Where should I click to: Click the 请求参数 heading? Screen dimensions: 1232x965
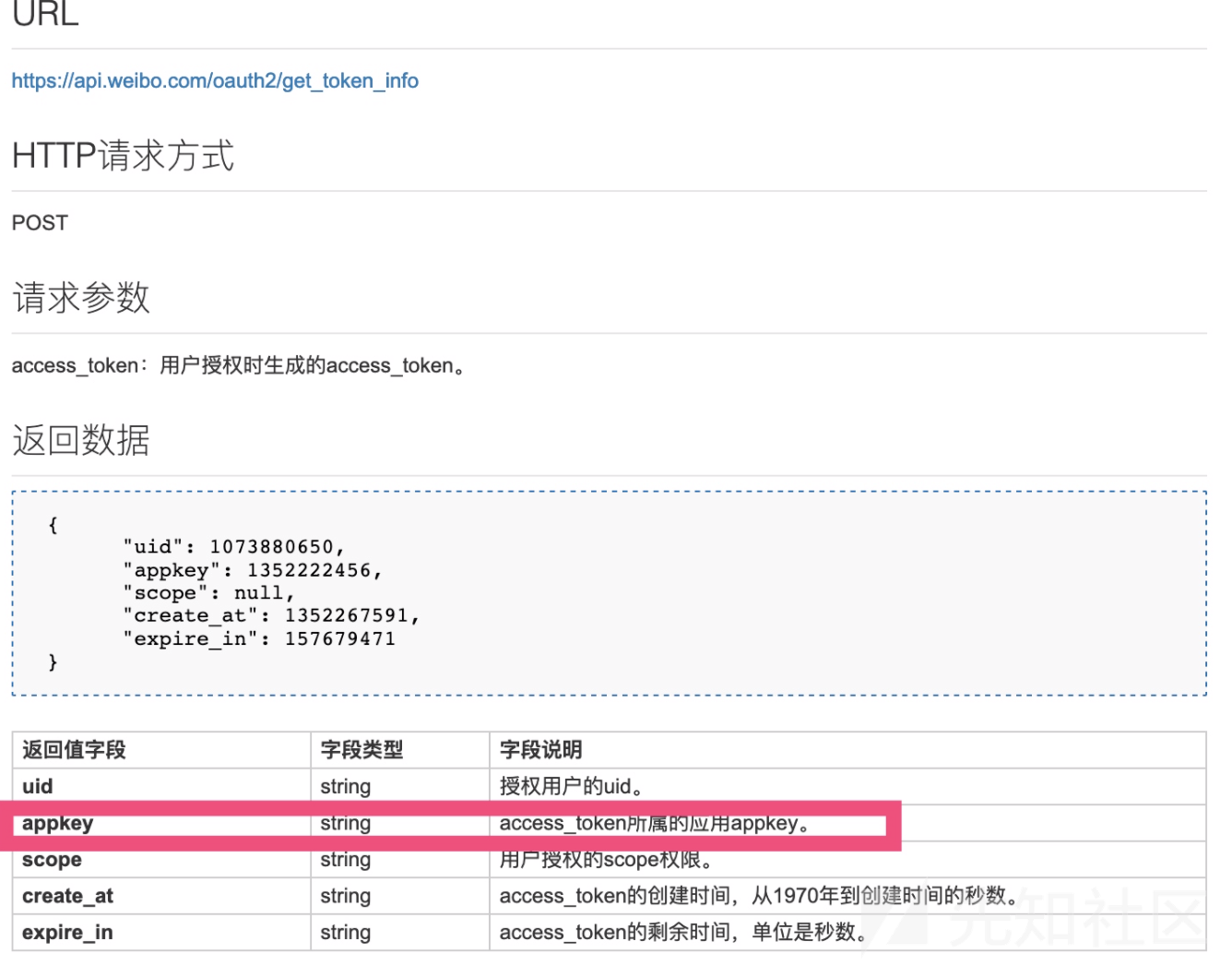[81, 298]
